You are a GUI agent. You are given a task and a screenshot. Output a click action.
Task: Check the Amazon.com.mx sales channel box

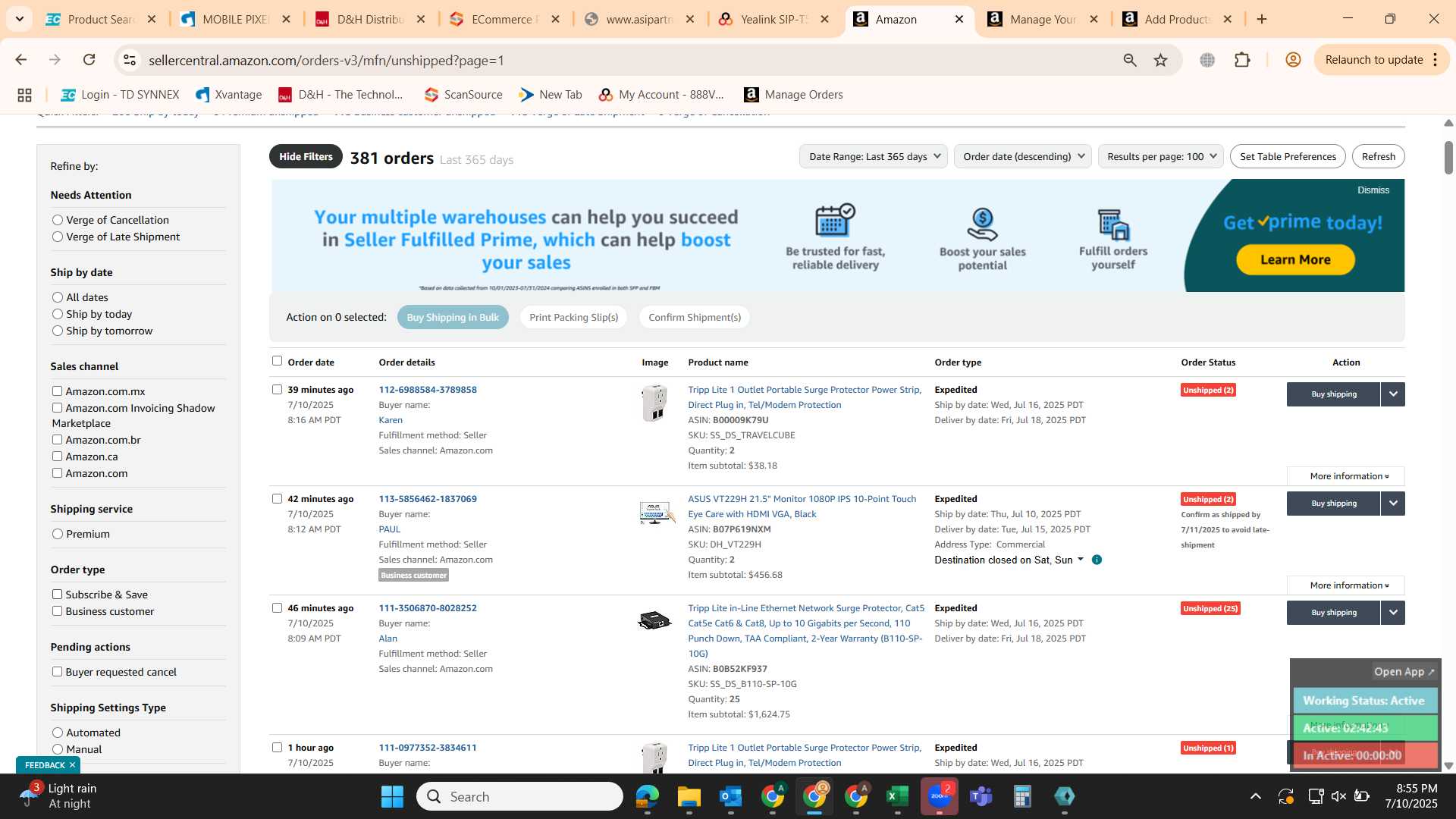57,391
